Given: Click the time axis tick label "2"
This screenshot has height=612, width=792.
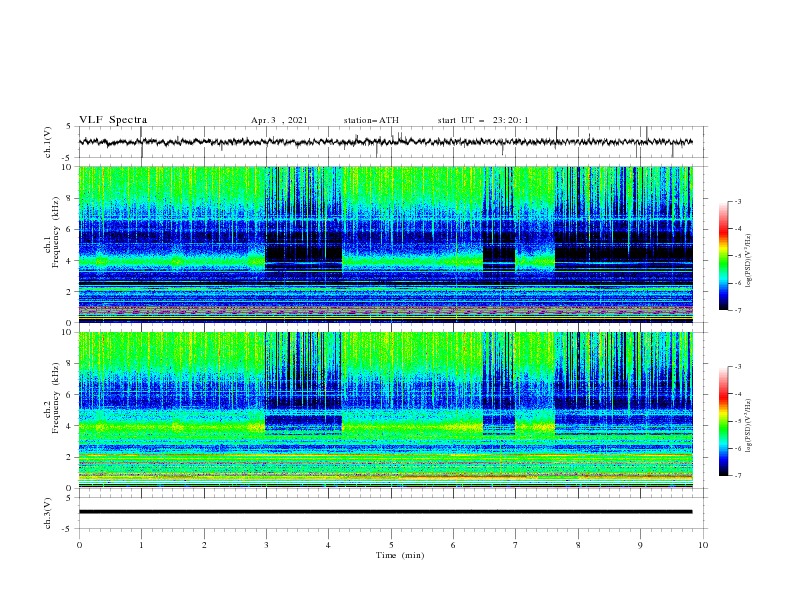Looking at the screenshot, I should pos(205,545).
